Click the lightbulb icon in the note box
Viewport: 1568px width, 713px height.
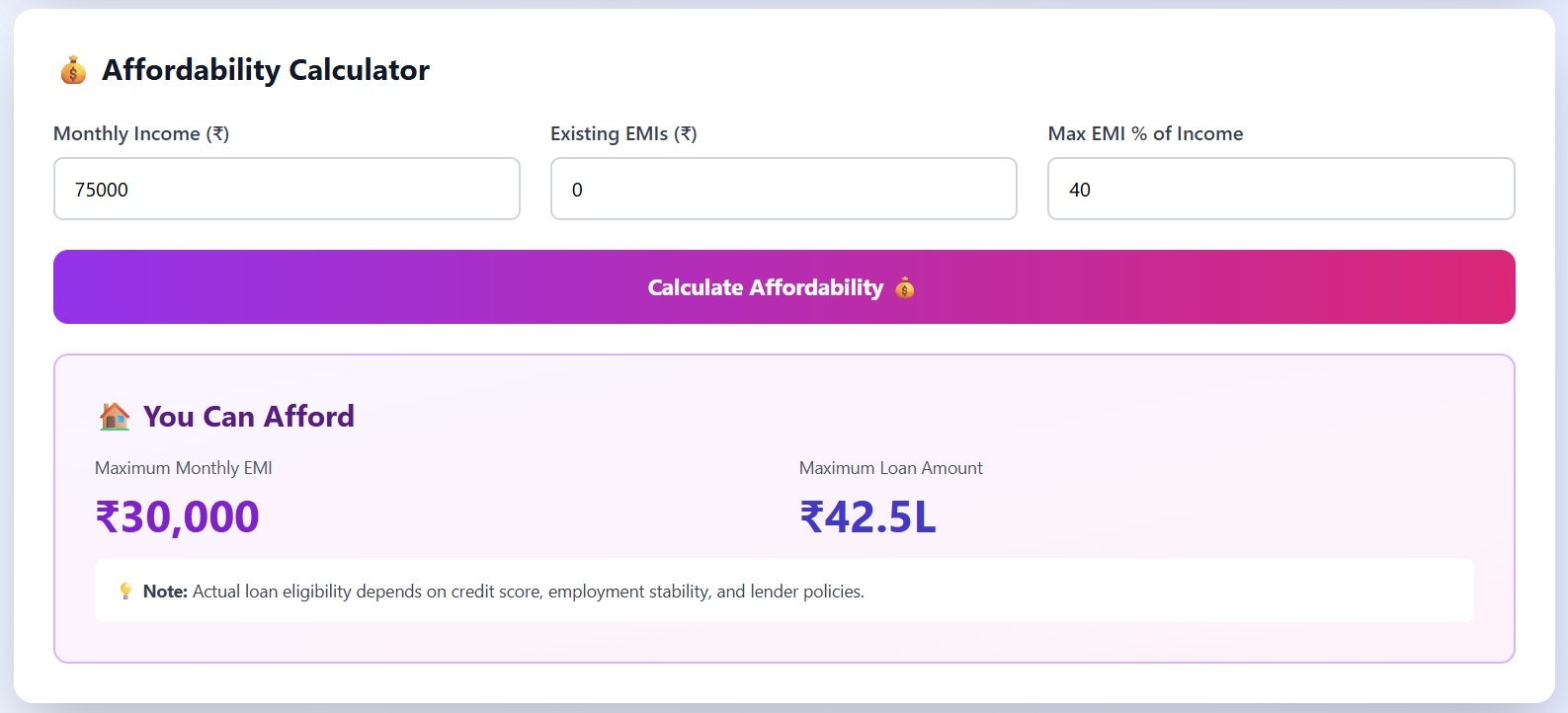pos(123,591)
